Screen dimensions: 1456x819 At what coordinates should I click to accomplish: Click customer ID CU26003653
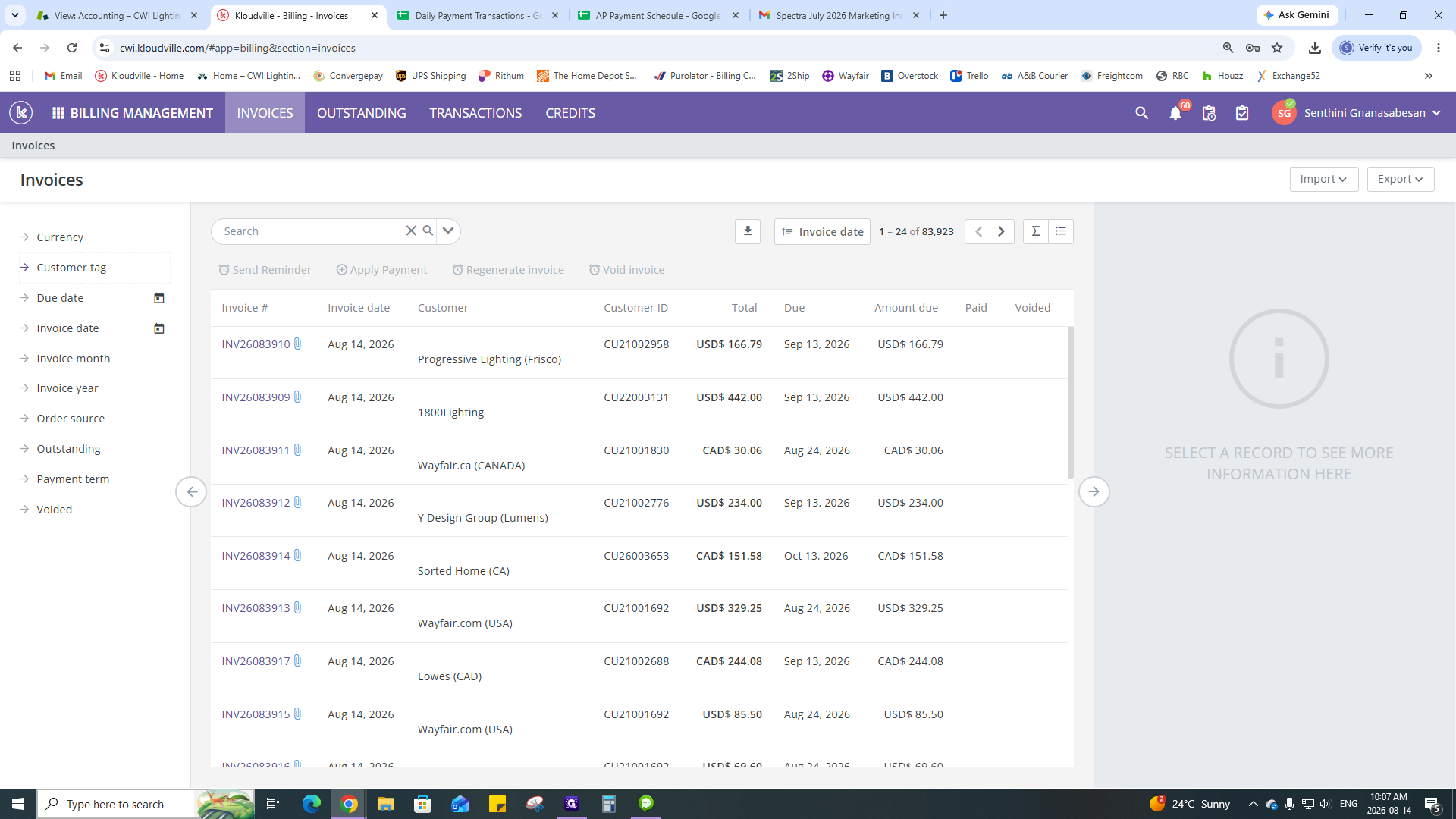pyautogui.click(x=636, y=556)
